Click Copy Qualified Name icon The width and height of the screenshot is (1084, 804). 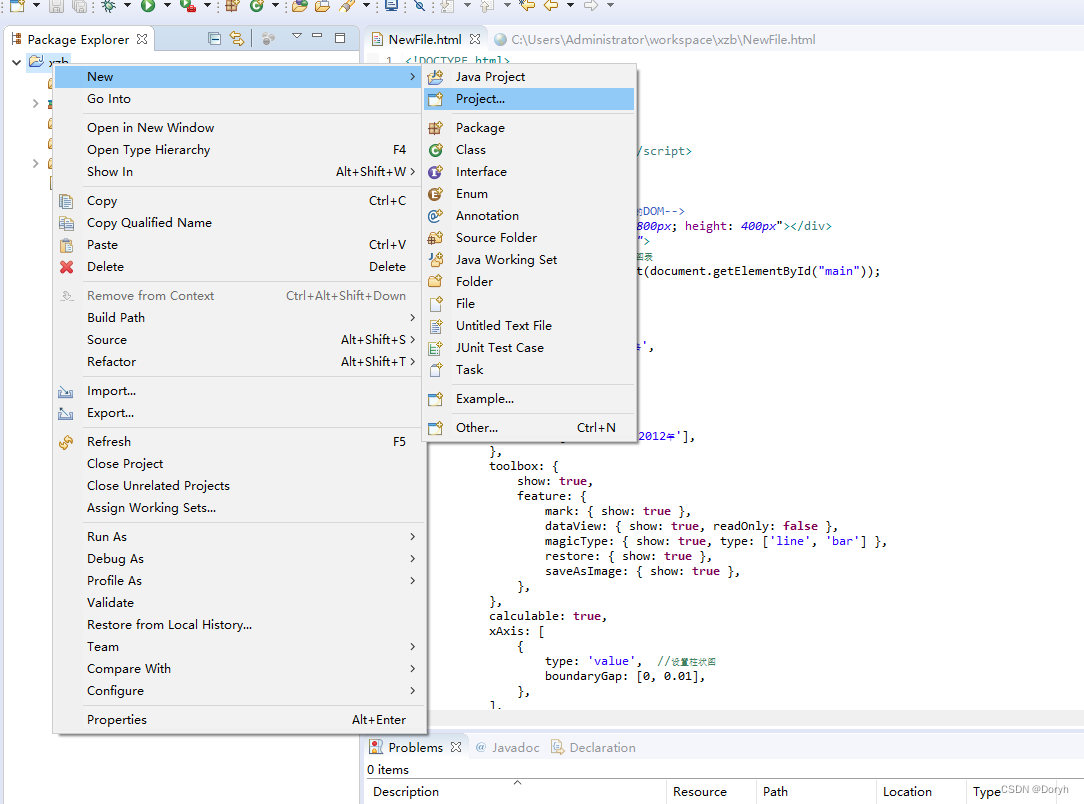pyautogui.click(x=66, y=223)
